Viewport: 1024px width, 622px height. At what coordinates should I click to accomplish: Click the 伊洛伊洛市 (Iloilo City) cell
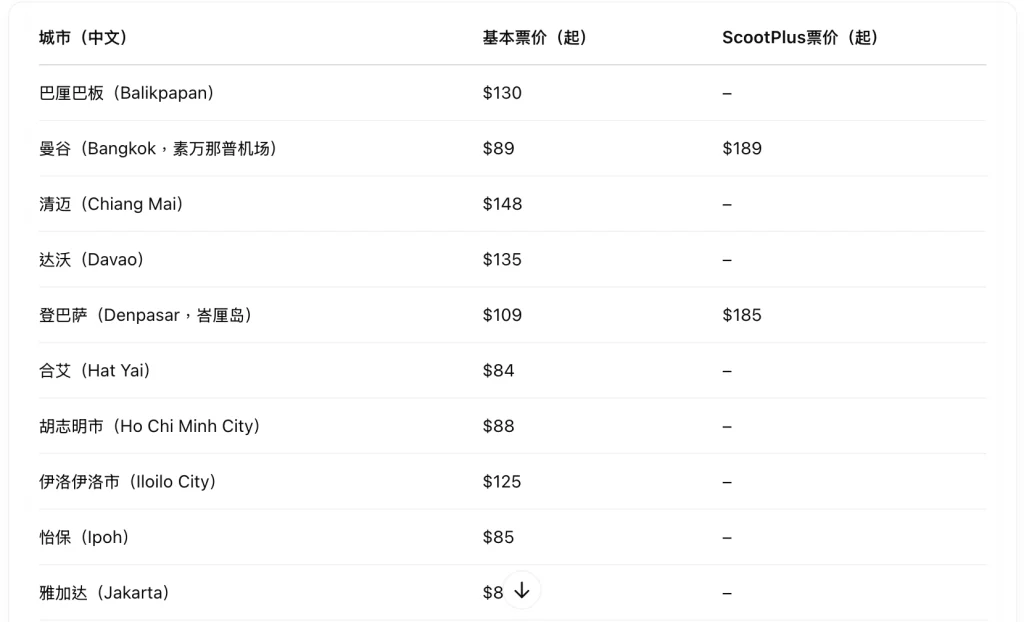click(127, 482)
